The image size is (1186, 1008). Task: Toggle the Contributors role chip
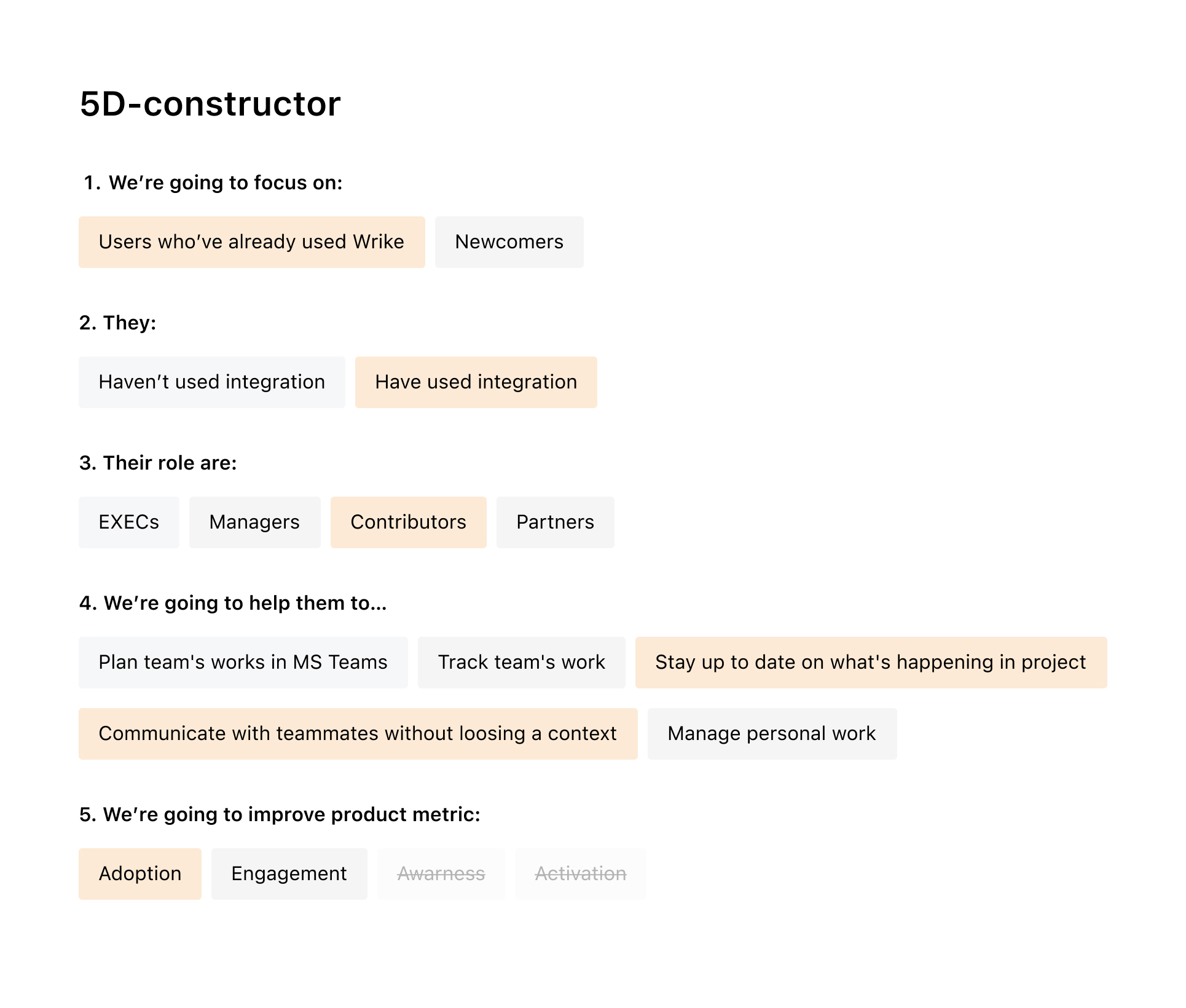(409, 522)
